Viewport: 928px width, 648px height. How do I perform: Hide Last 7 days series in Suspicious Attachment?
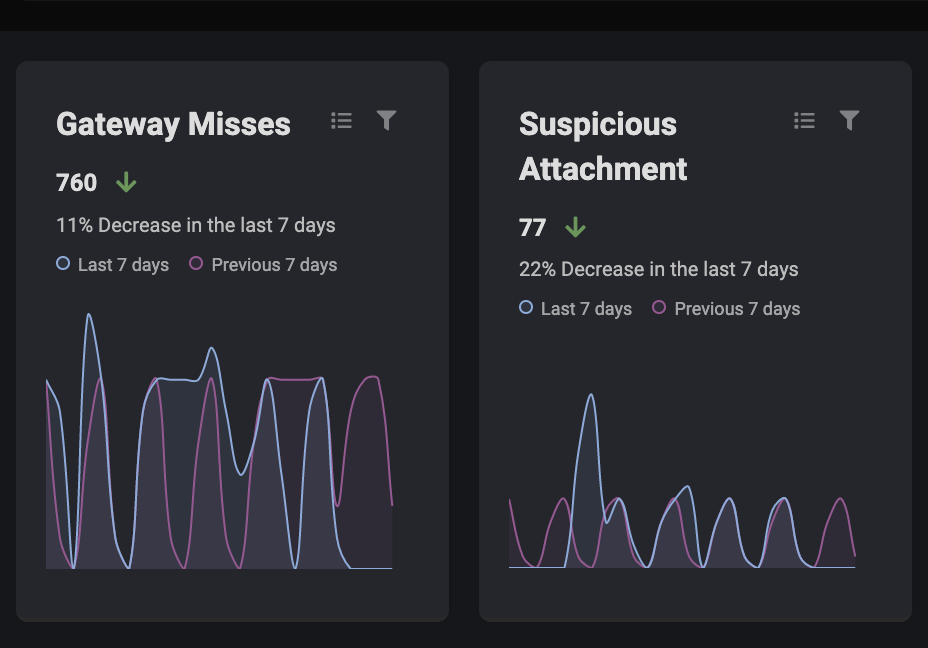coord(575,309)
